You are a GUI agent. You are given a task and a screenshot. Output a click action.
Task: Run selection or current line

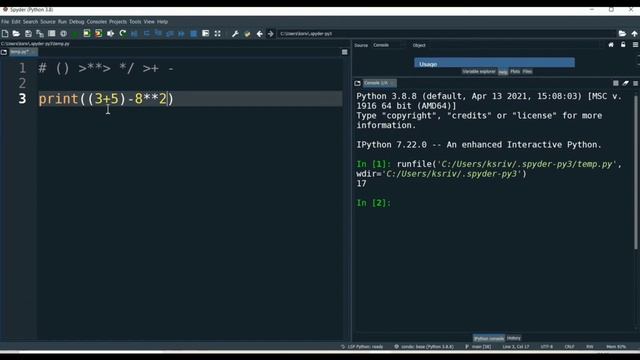click(x=111, y=34)
